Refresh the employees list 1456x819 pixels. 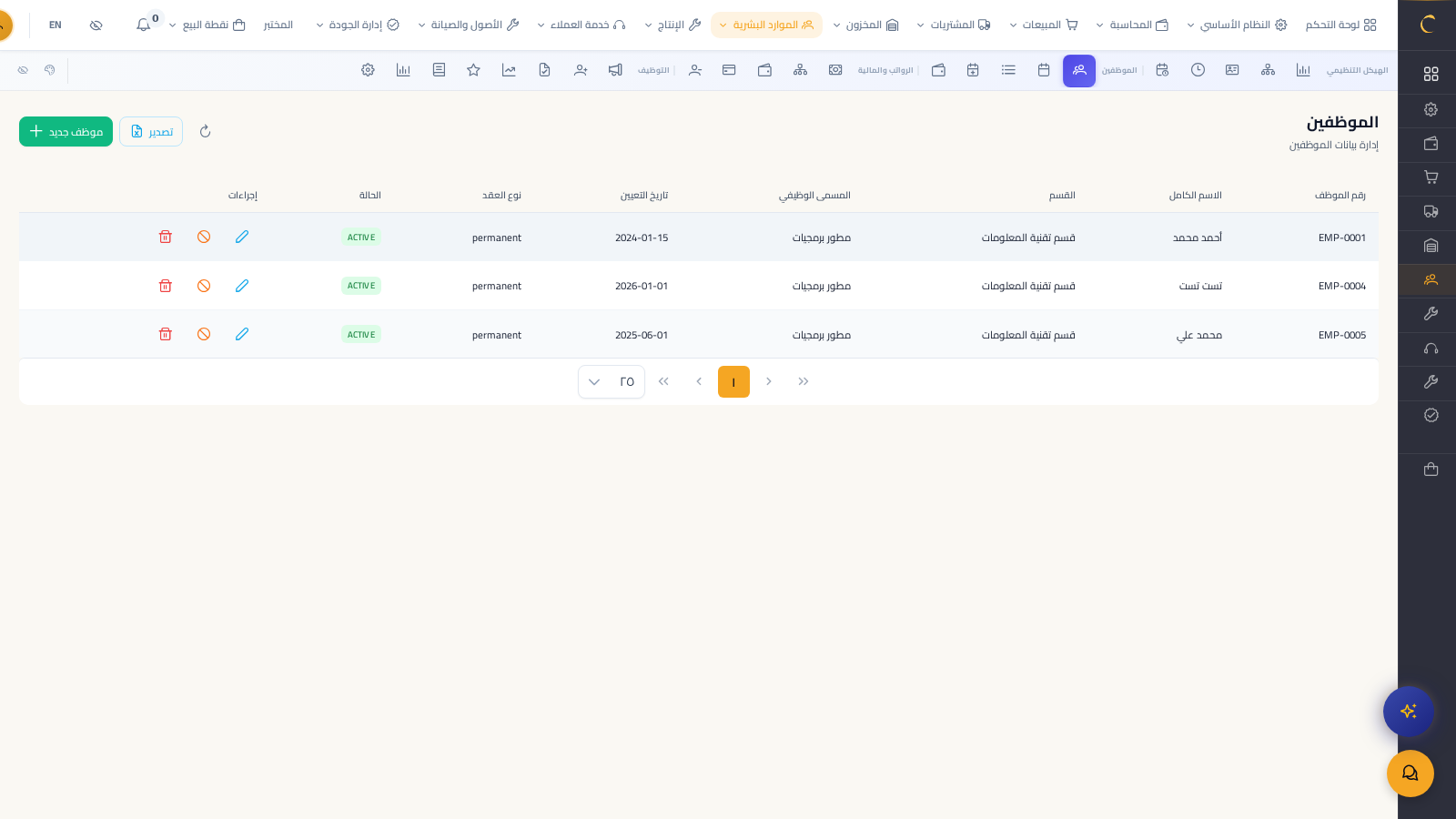click(206, 132)
